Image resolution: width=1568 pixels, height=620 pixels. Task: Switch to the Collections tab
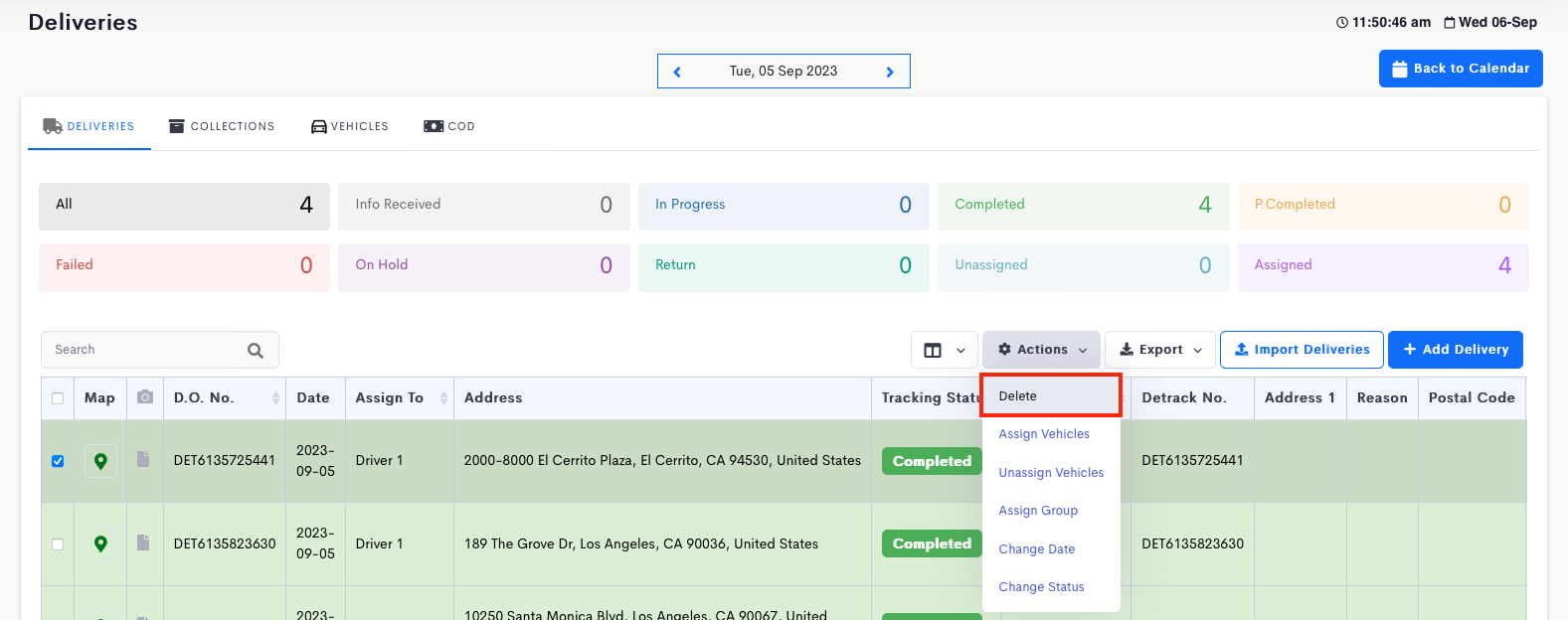(222, 126)
